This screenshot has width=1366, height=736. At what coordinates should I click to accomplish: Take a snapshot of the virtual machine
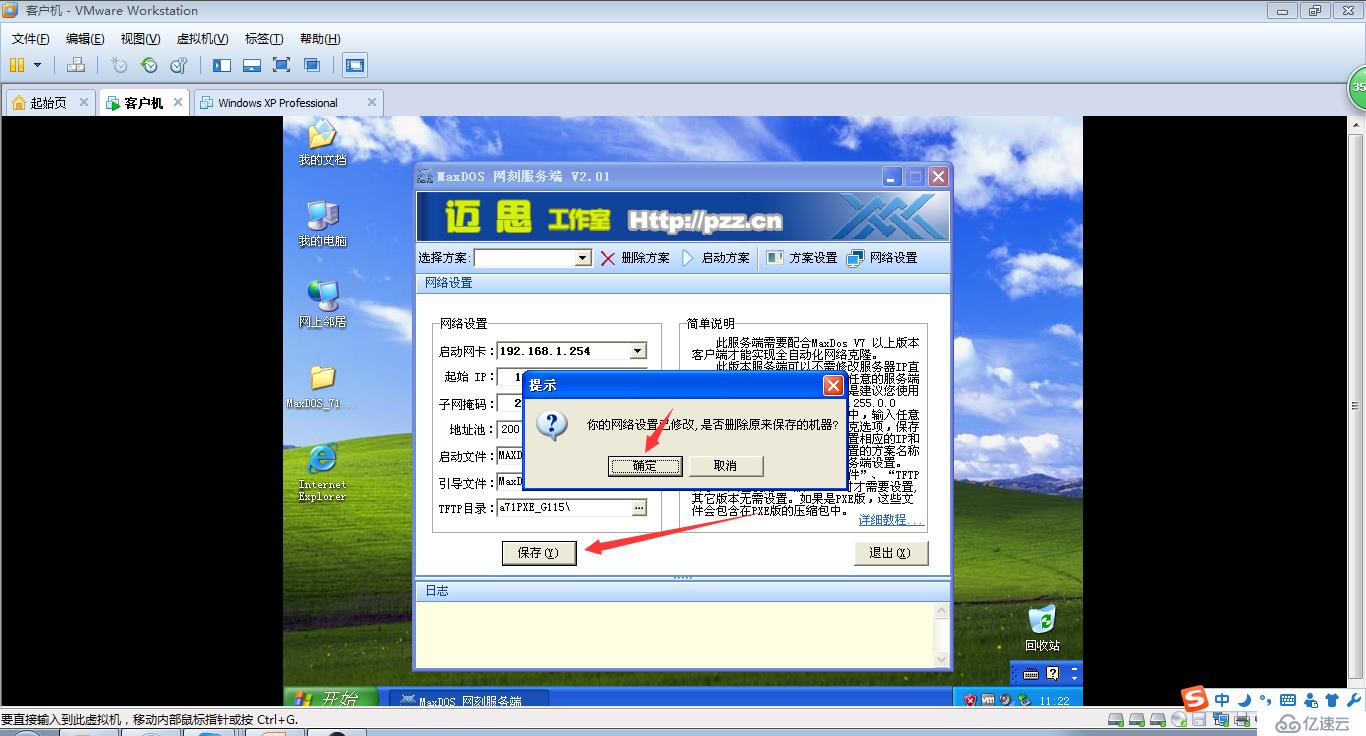click(x=119, y=65)
